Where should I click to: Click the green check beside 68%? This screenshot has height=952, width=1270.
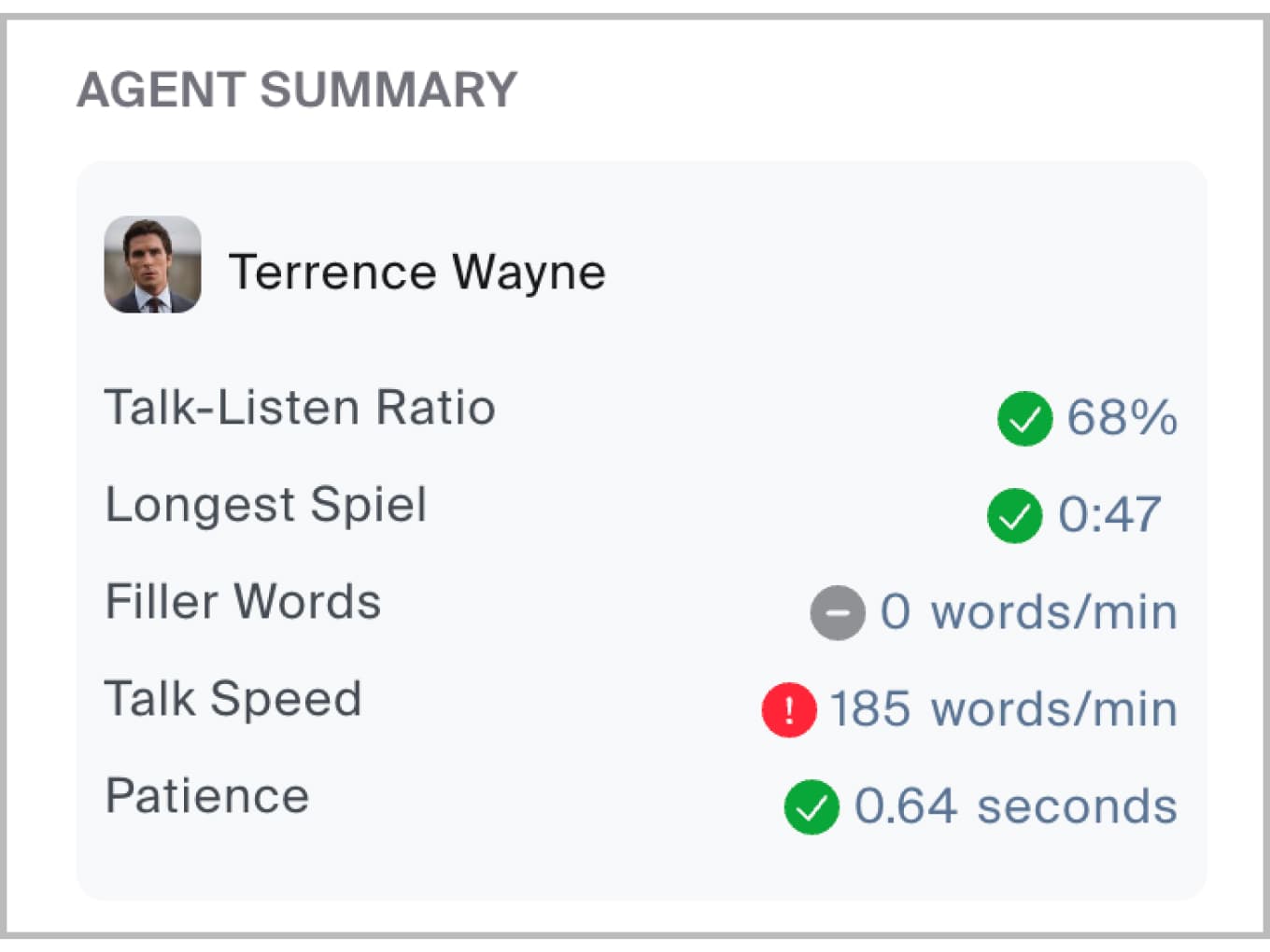1024,418
